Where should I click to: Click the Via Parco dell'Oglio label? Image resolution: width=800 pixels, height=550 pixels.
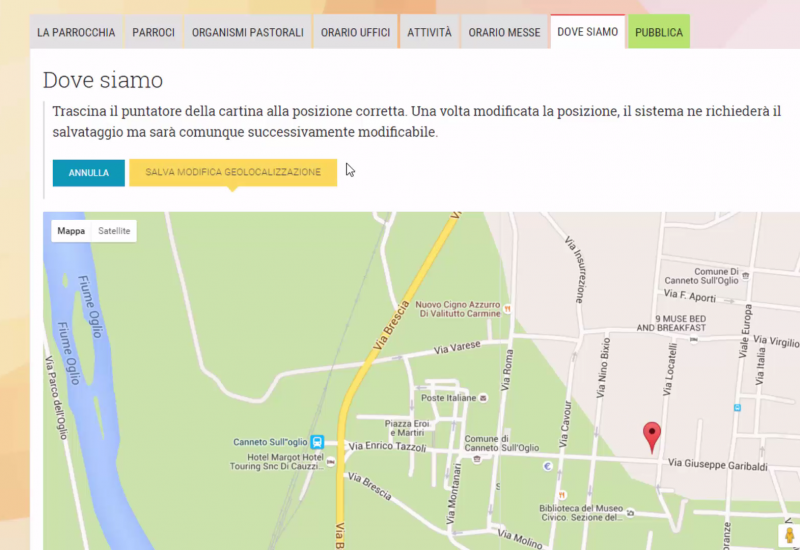click(56, 398)
